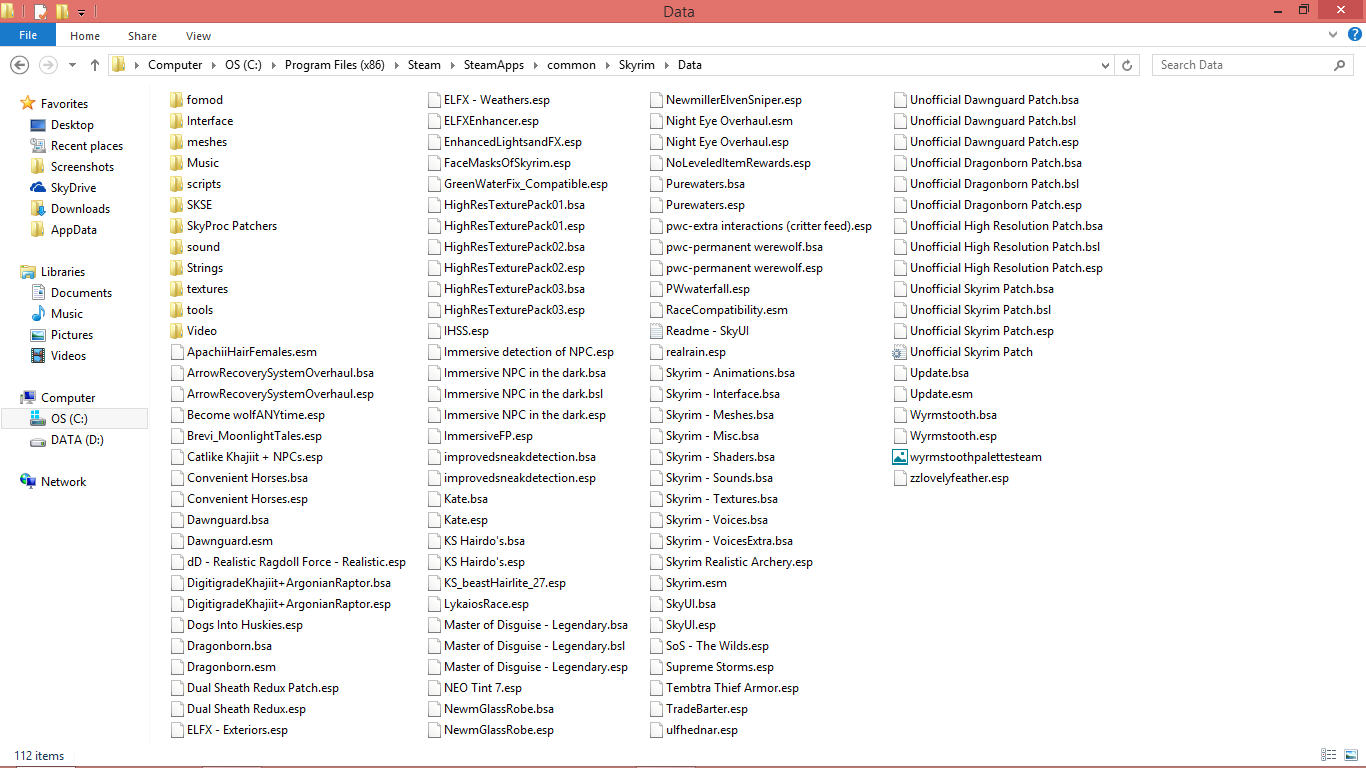Select the meshes folder icon

pyautogui.click(x=177, y=142)
